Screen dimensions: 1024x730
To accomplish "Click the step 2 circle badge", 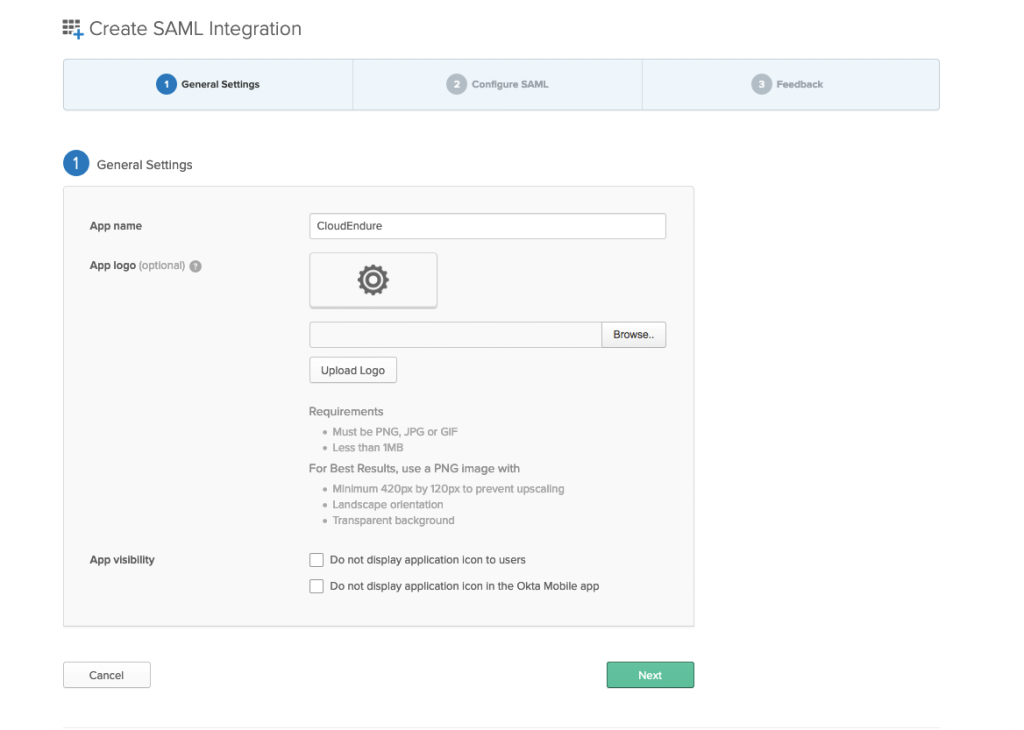I will pos(455,84).
